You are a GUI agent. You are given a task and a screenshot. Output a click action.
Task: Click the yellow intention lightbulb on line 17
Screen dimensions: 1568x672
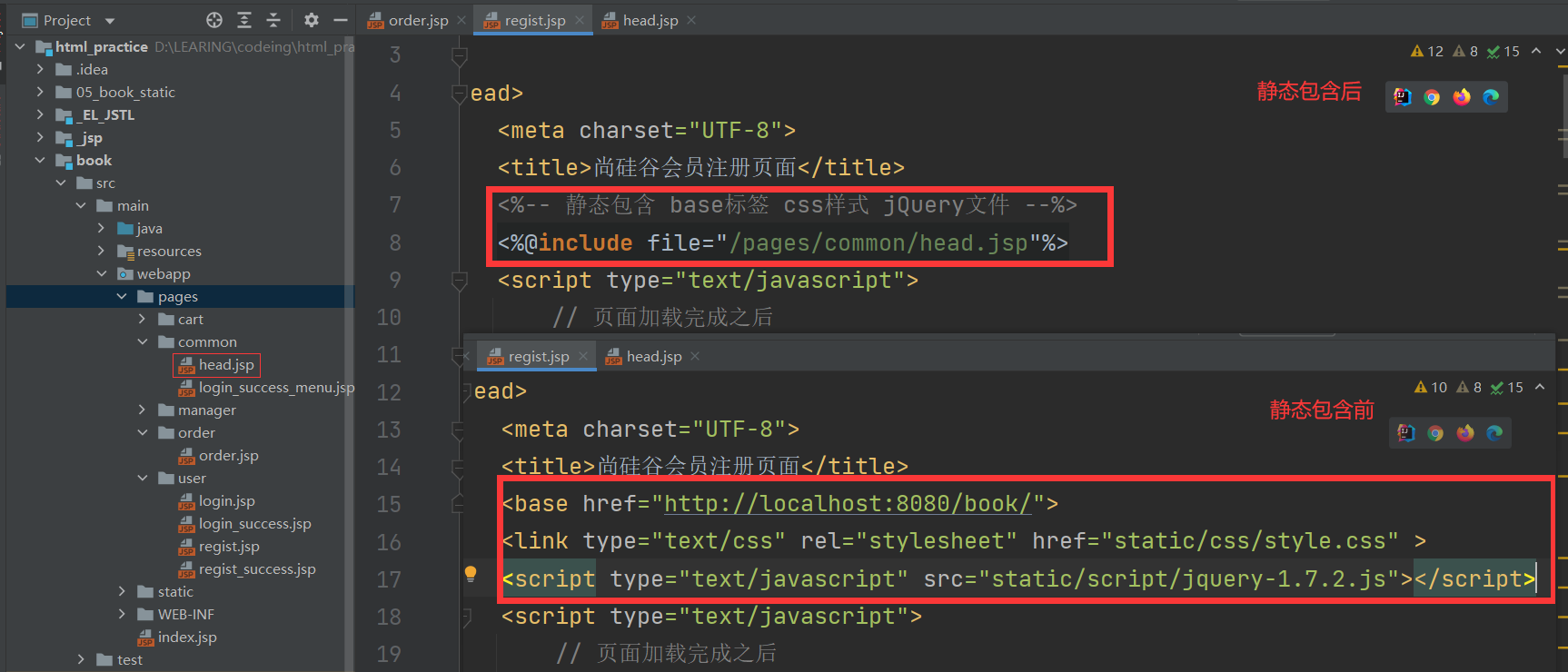[471, 574]
